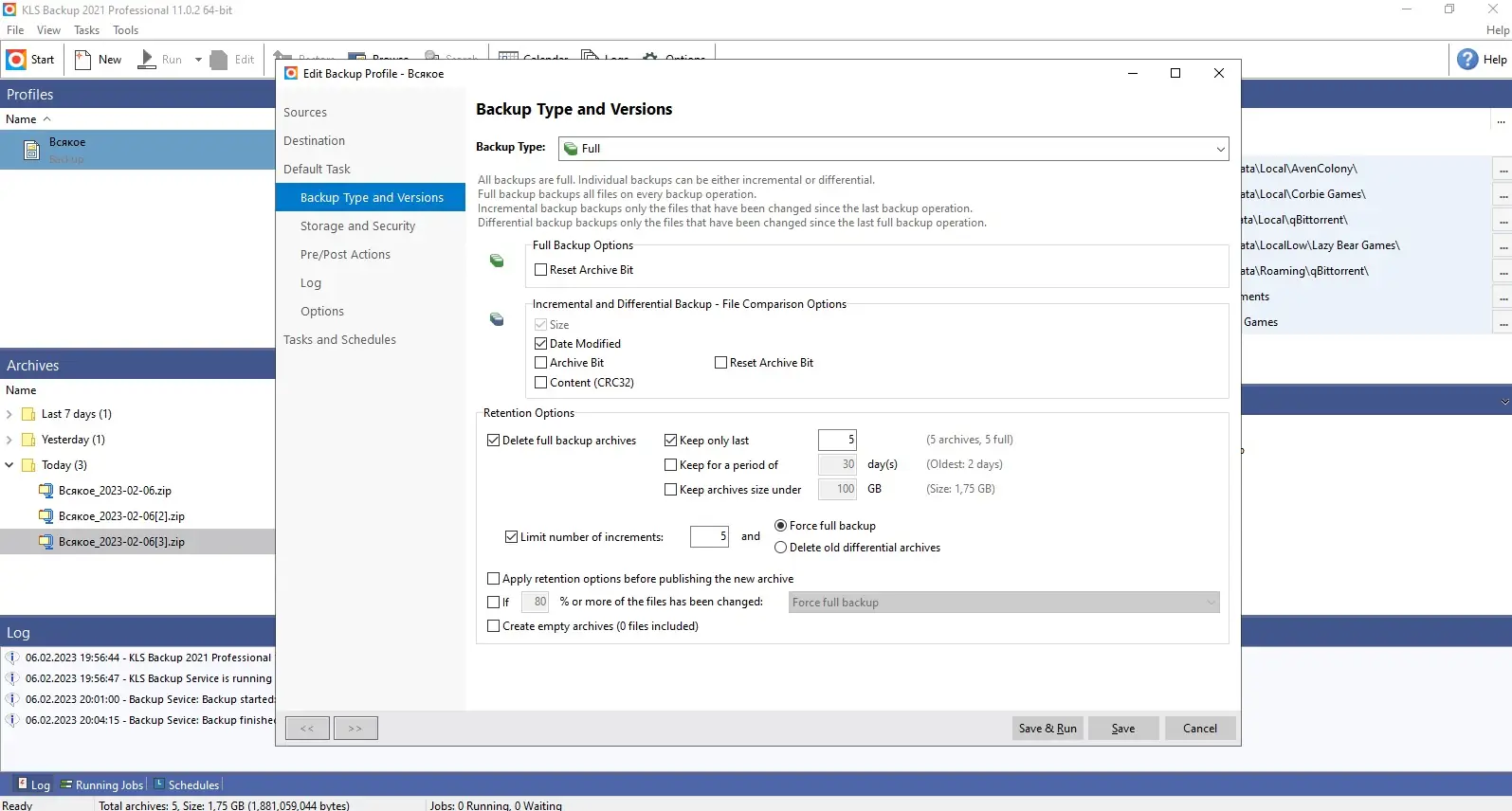Click the Help question mark icon

point(1467,60)
